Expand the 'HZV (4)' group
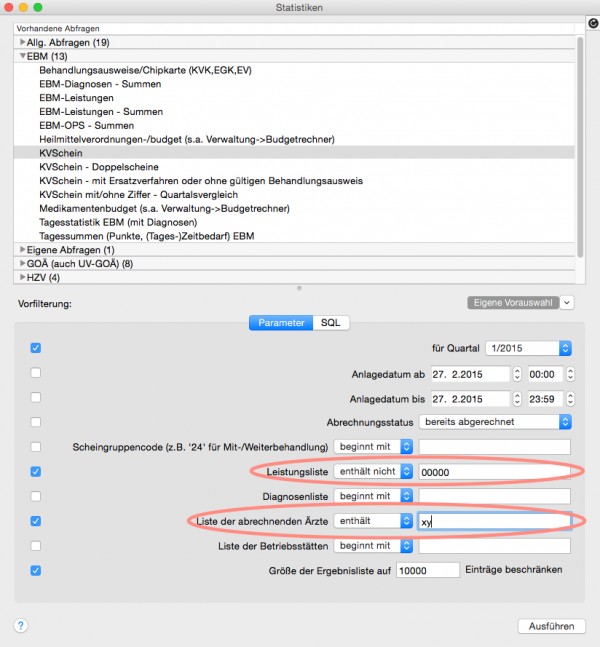 click(x=23, y=277)
